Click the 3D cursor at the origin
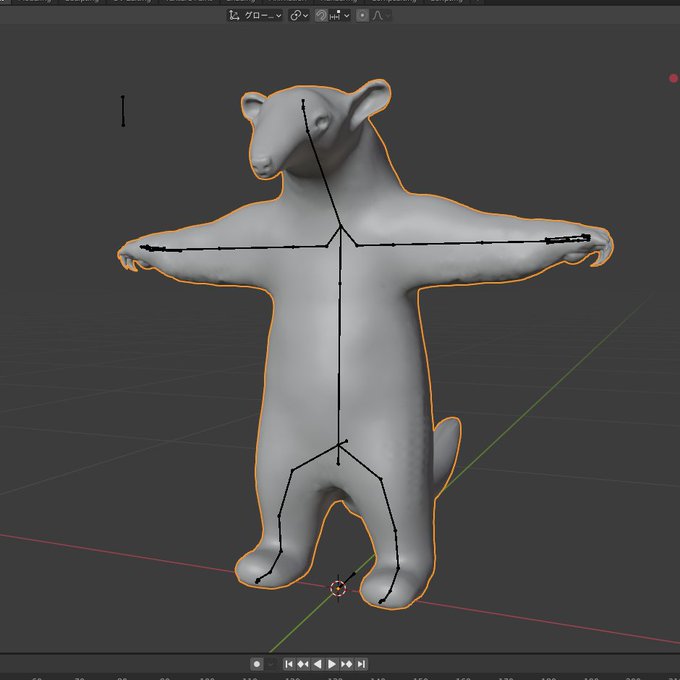Image resolution: width=680 pixels, height=680 pixels. coord(338,588)
